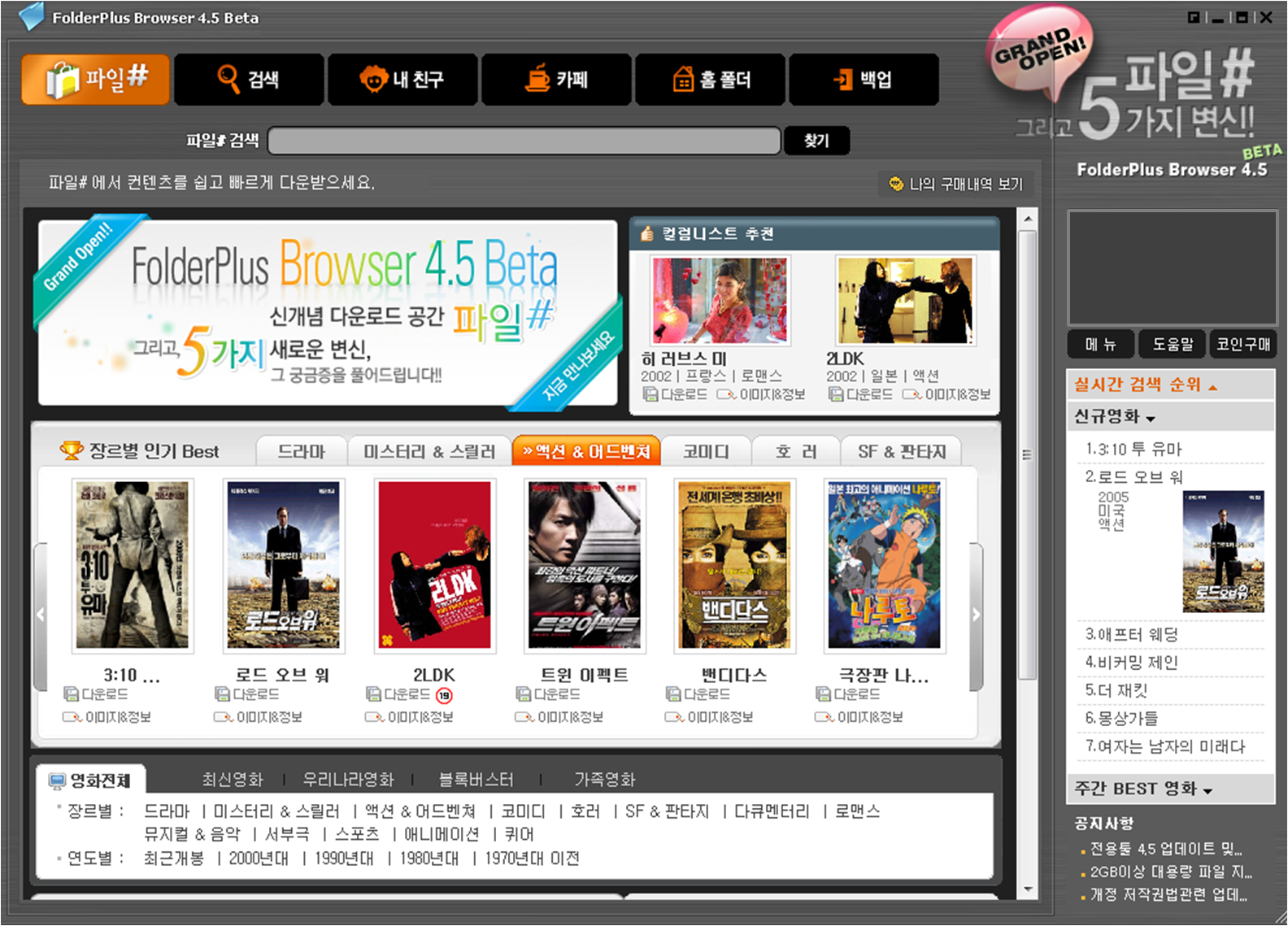Click the scrollbar up arrow
Image resolution: width=1288 pixels, height=926 pixels.
click(x=1028, y=219)
